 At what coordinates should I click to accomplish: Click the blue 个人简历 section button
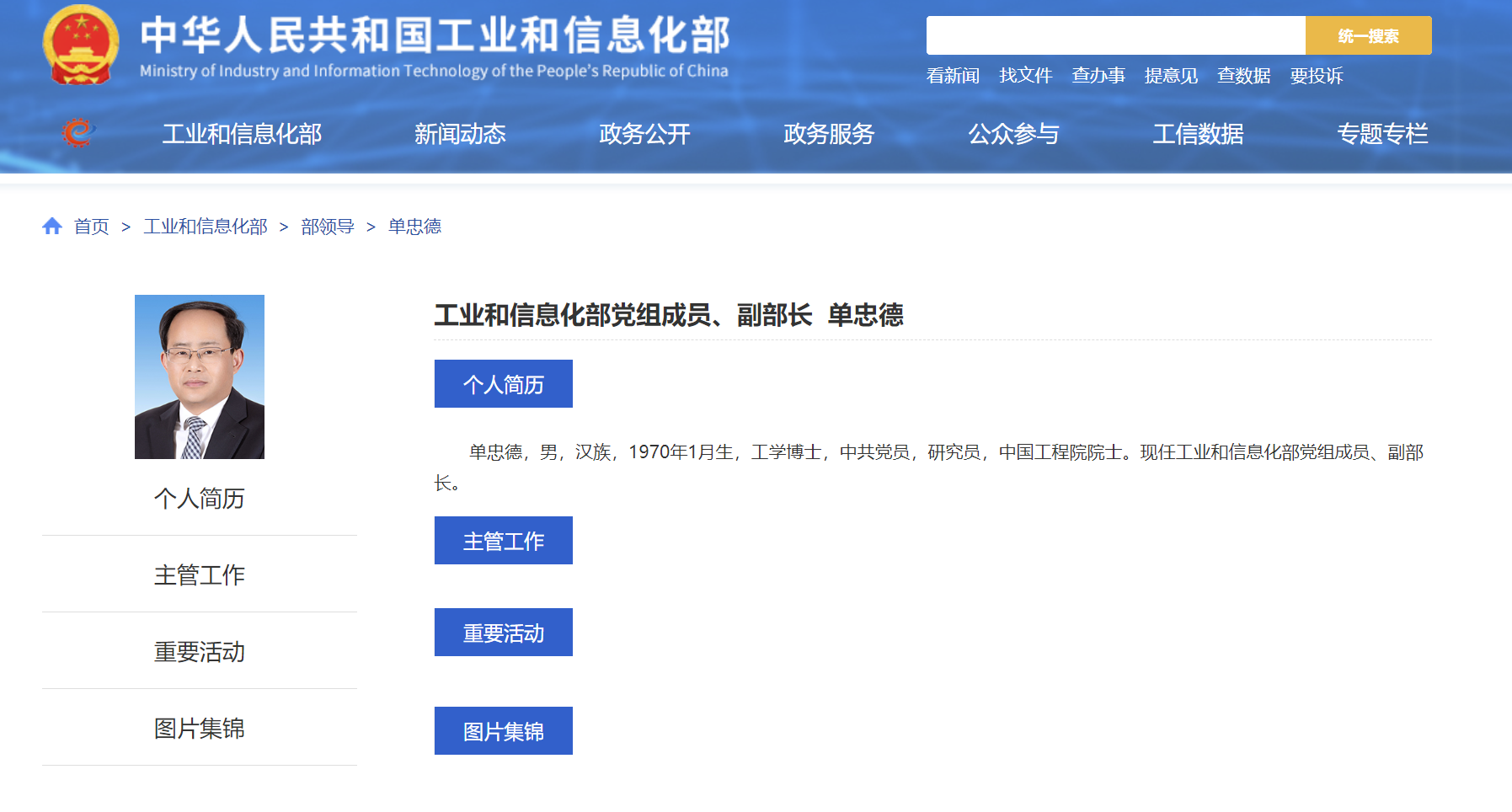tap(504, 384)
